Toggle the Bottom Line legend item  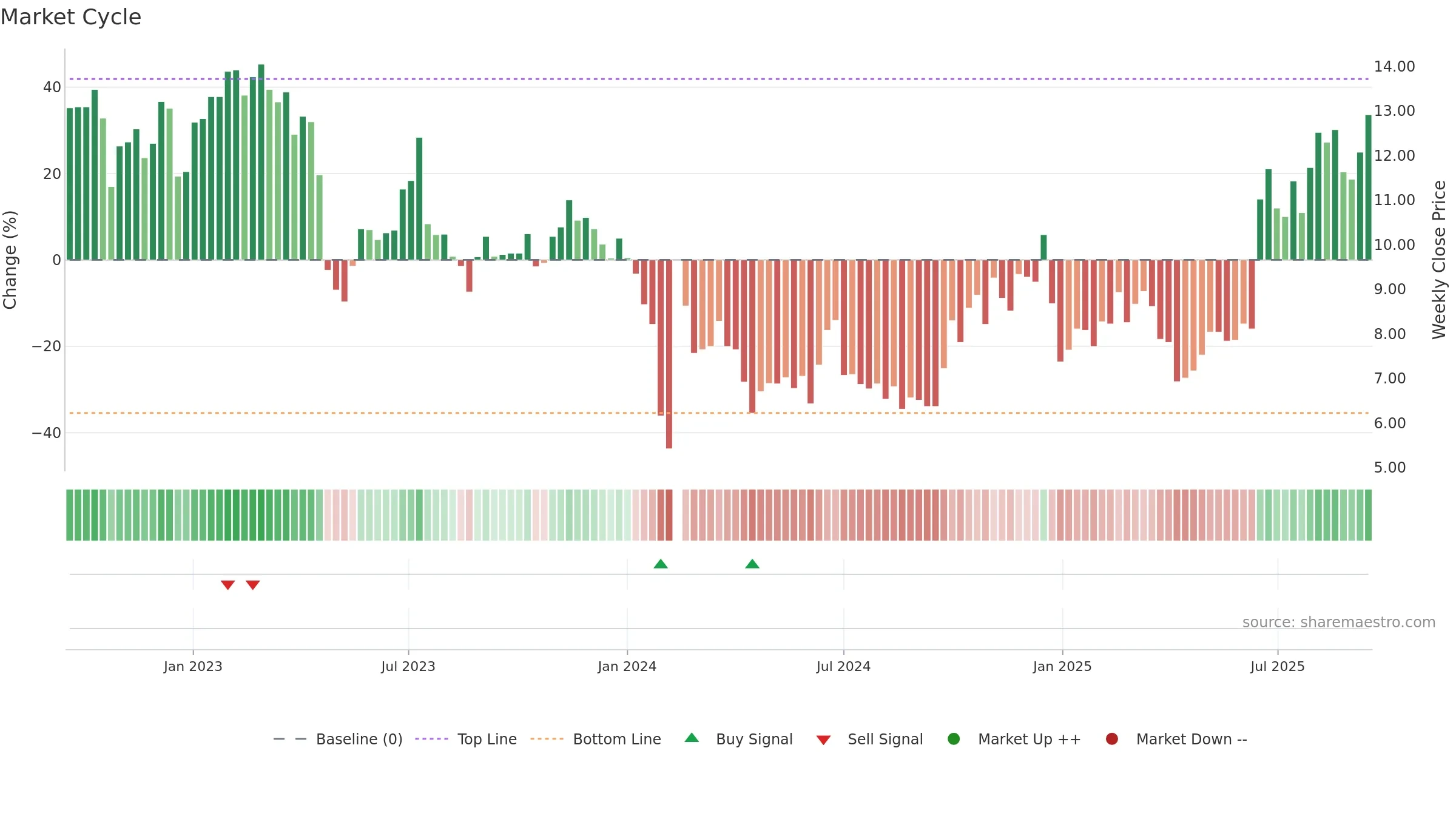595,739
